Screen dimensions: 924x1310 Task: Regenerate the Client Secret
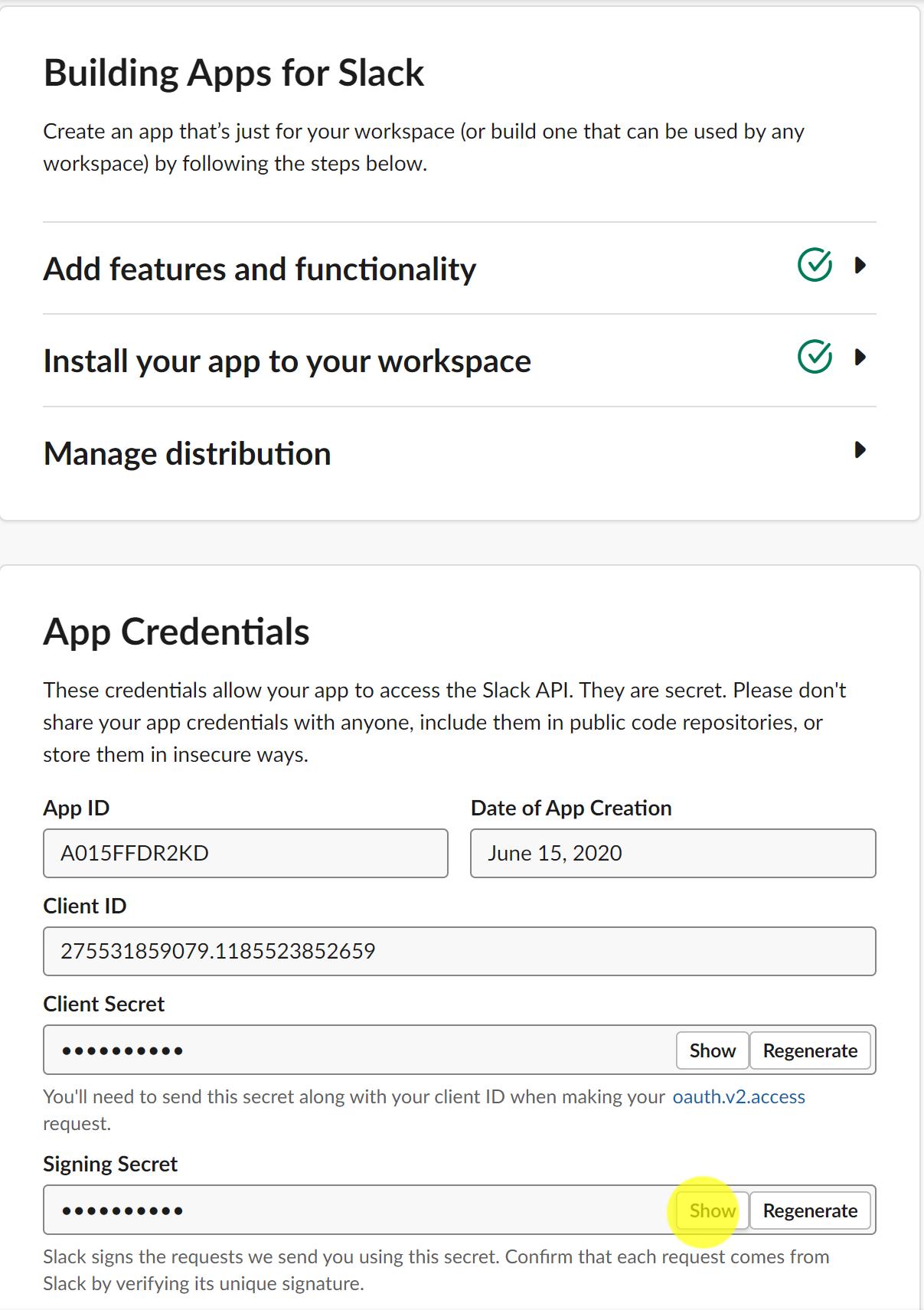coord(810,1050)
